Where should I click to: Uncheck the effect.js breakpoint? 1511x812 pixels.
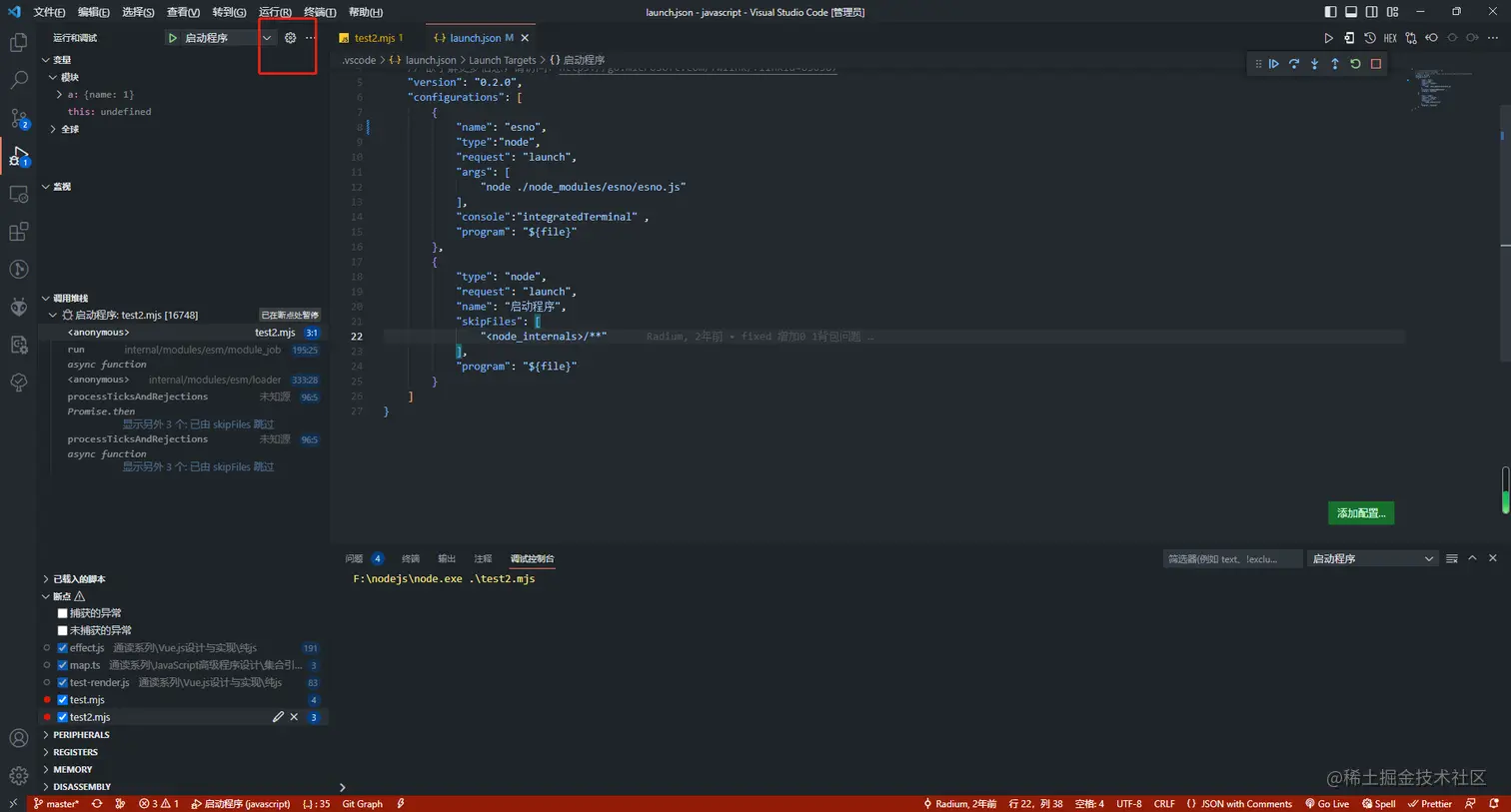[x=63, y=648]
